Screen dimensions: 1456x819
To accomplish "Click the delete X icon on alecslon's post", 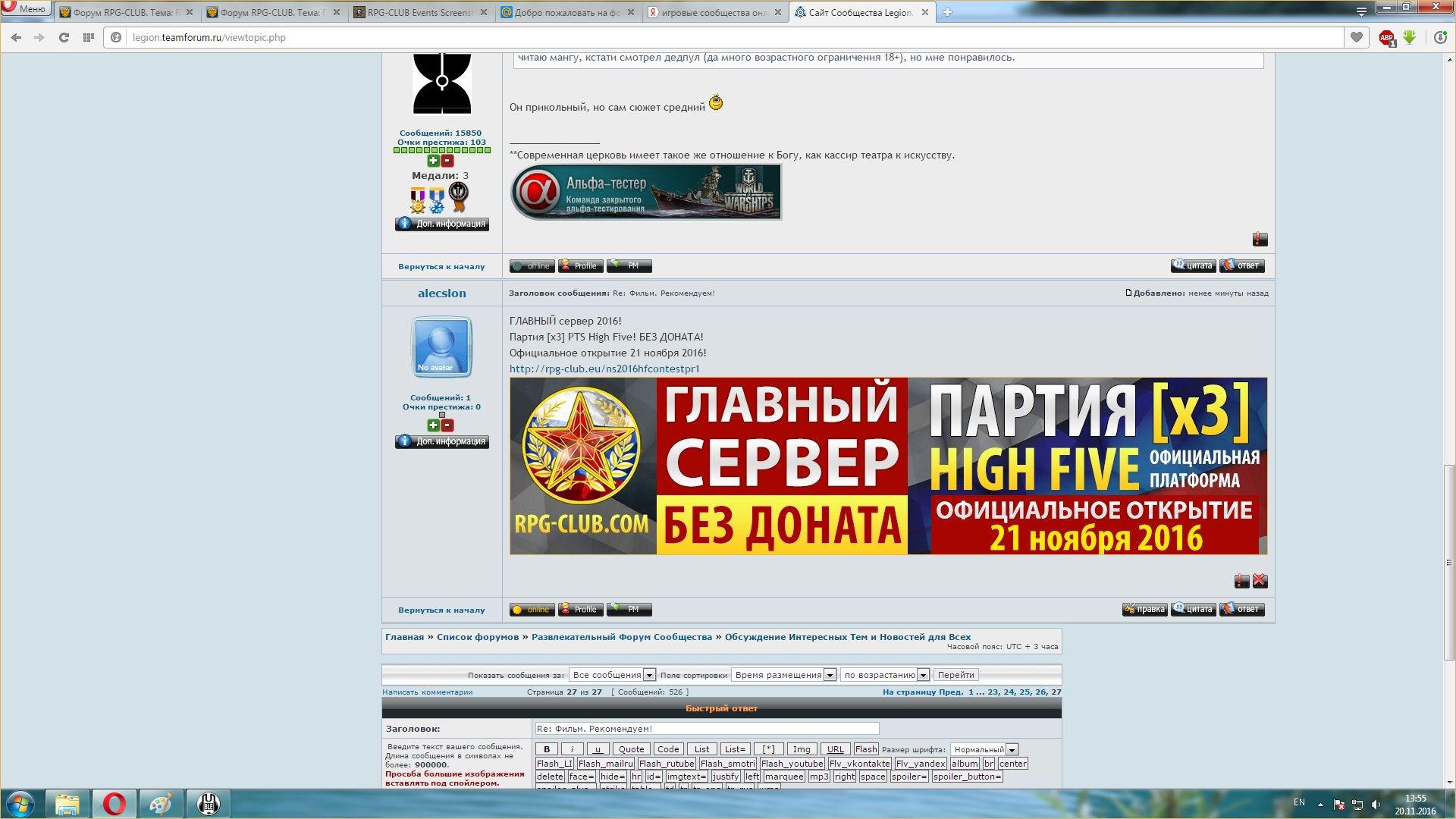I will tap(1260, 581).
